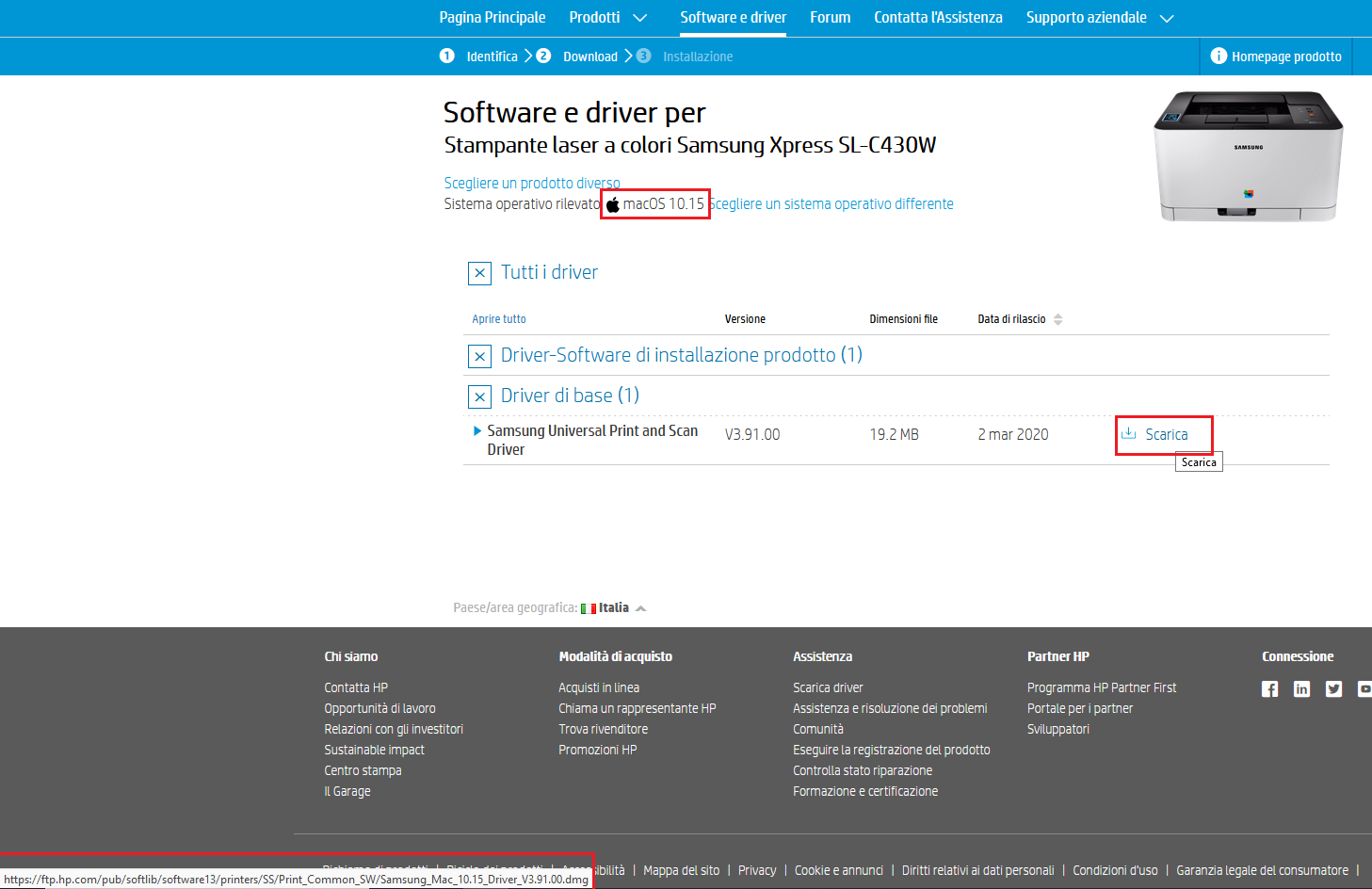Choose a different operating system link

(831, 203)
